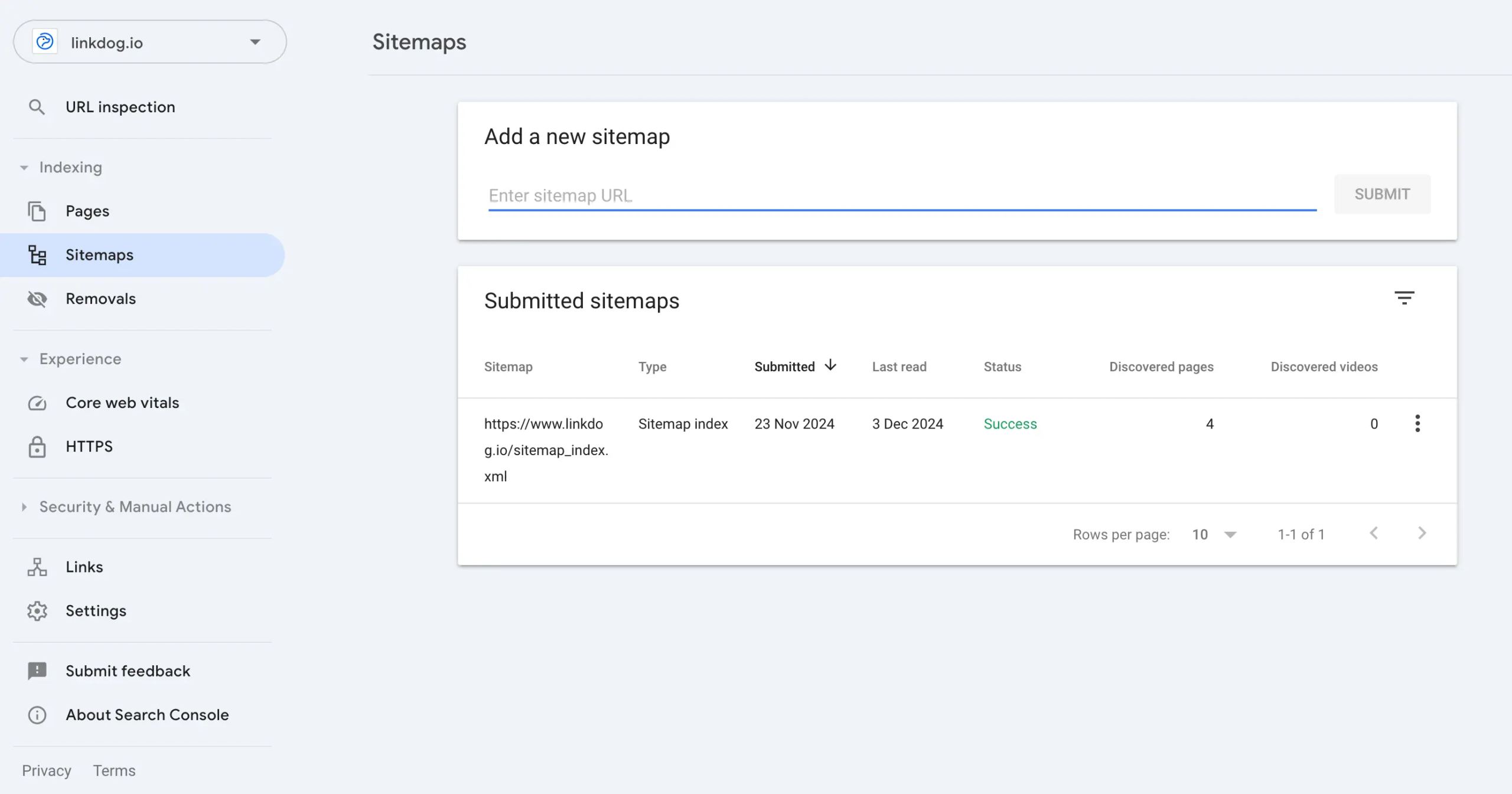Click the Core web vitals gauge icon

[37, 403]
